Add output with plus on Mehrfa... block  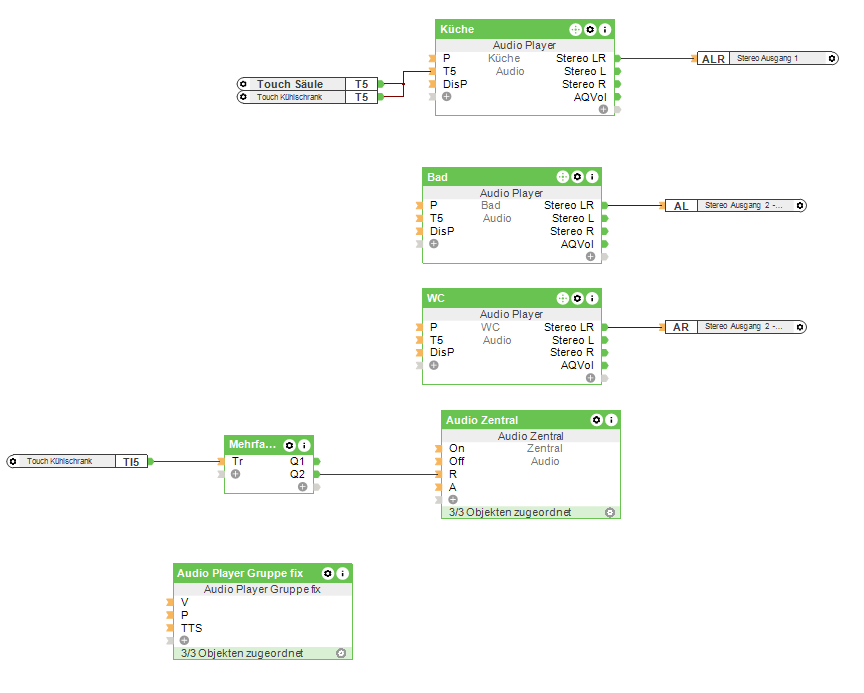(x=303, y=486)
